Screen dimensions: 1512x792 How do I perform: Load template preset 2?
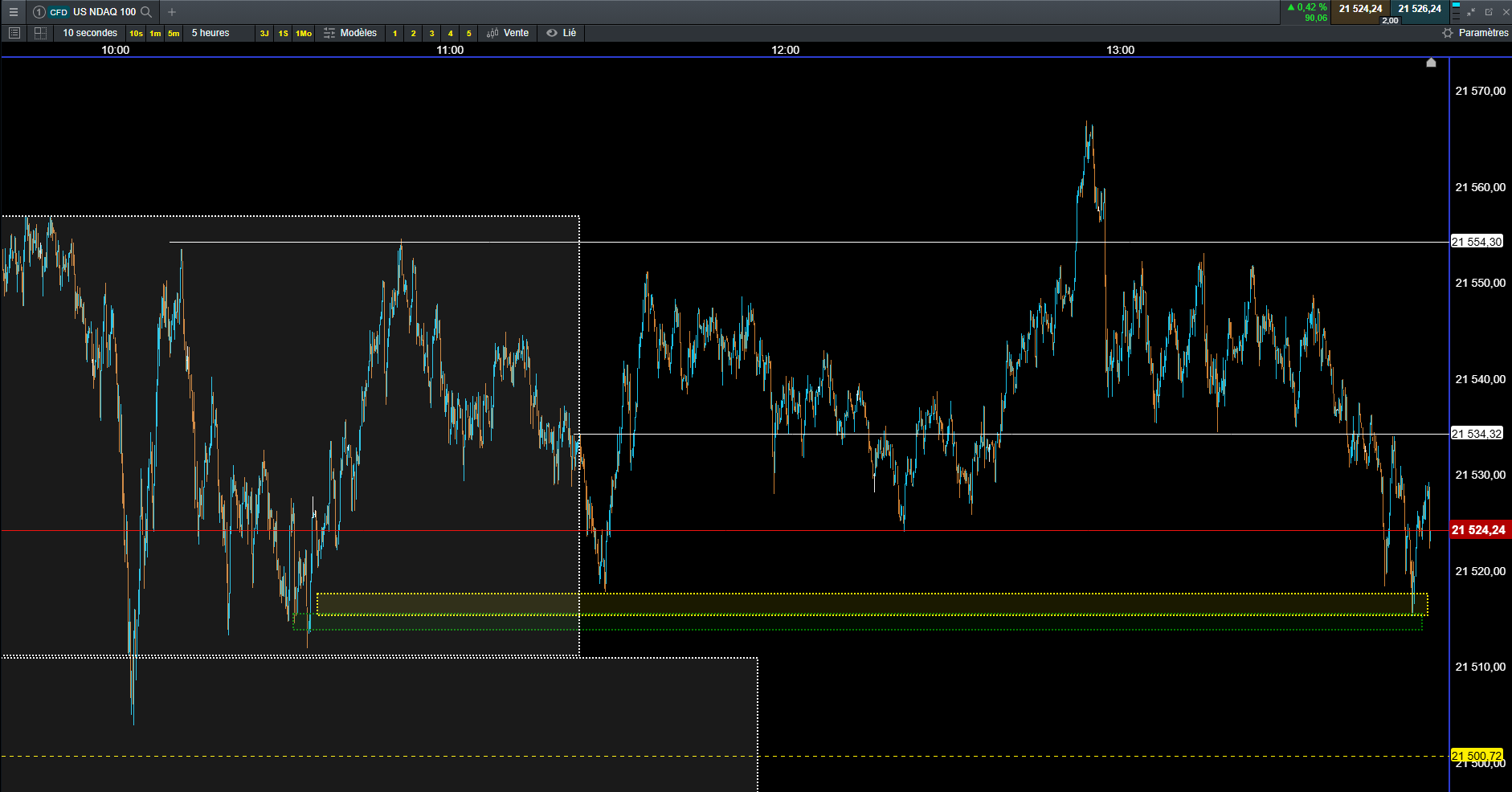(x=414, y=33)
